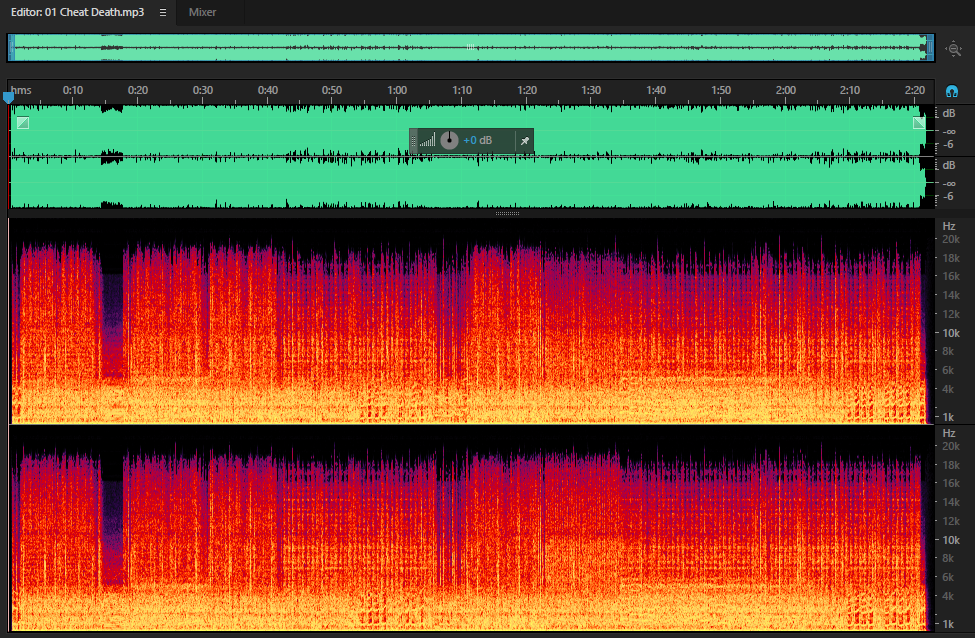Image resolution: width=975 pixels, height=638 pixels.
Task: Click the center grip of the overview navigator
Action: click(471, 47)
